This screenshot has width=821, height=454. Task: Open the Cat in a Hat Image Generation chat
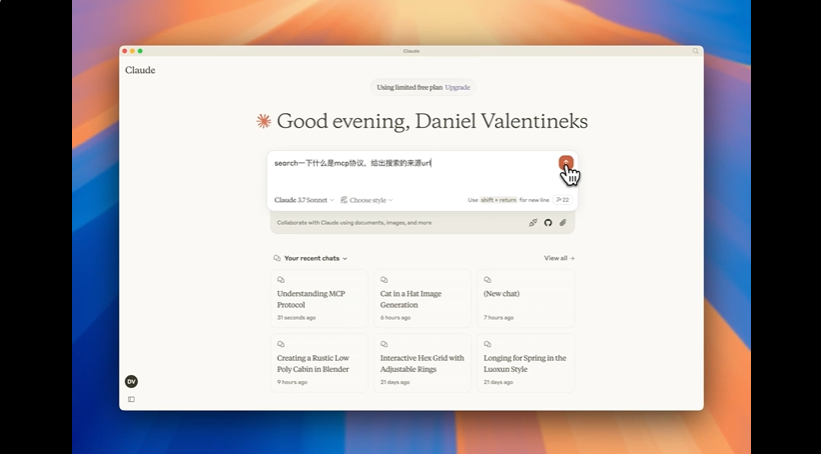[x=422, y=298]
